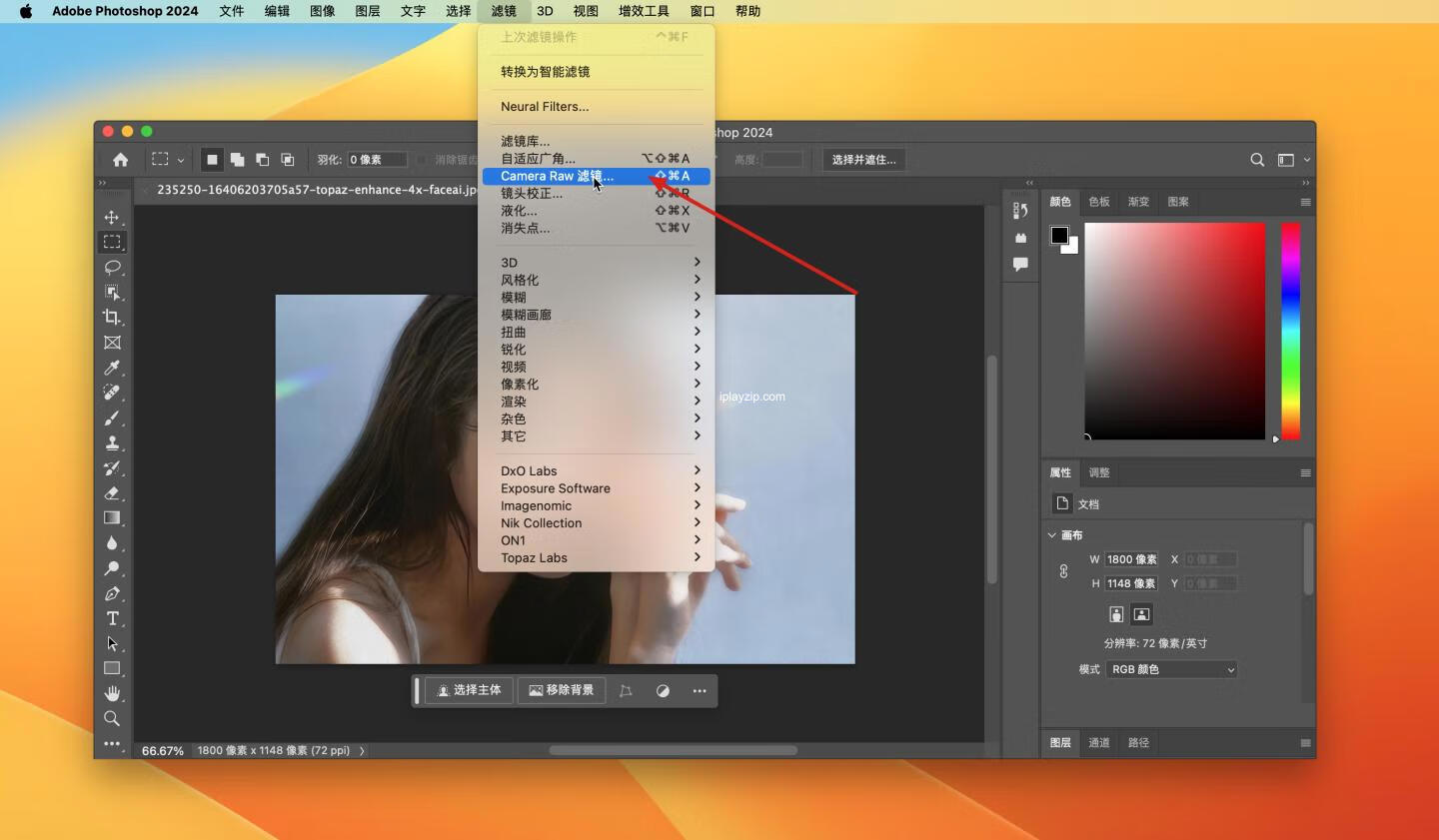
Task: Open the tool preset picker dropdown
Action: (x=166, y=160)
